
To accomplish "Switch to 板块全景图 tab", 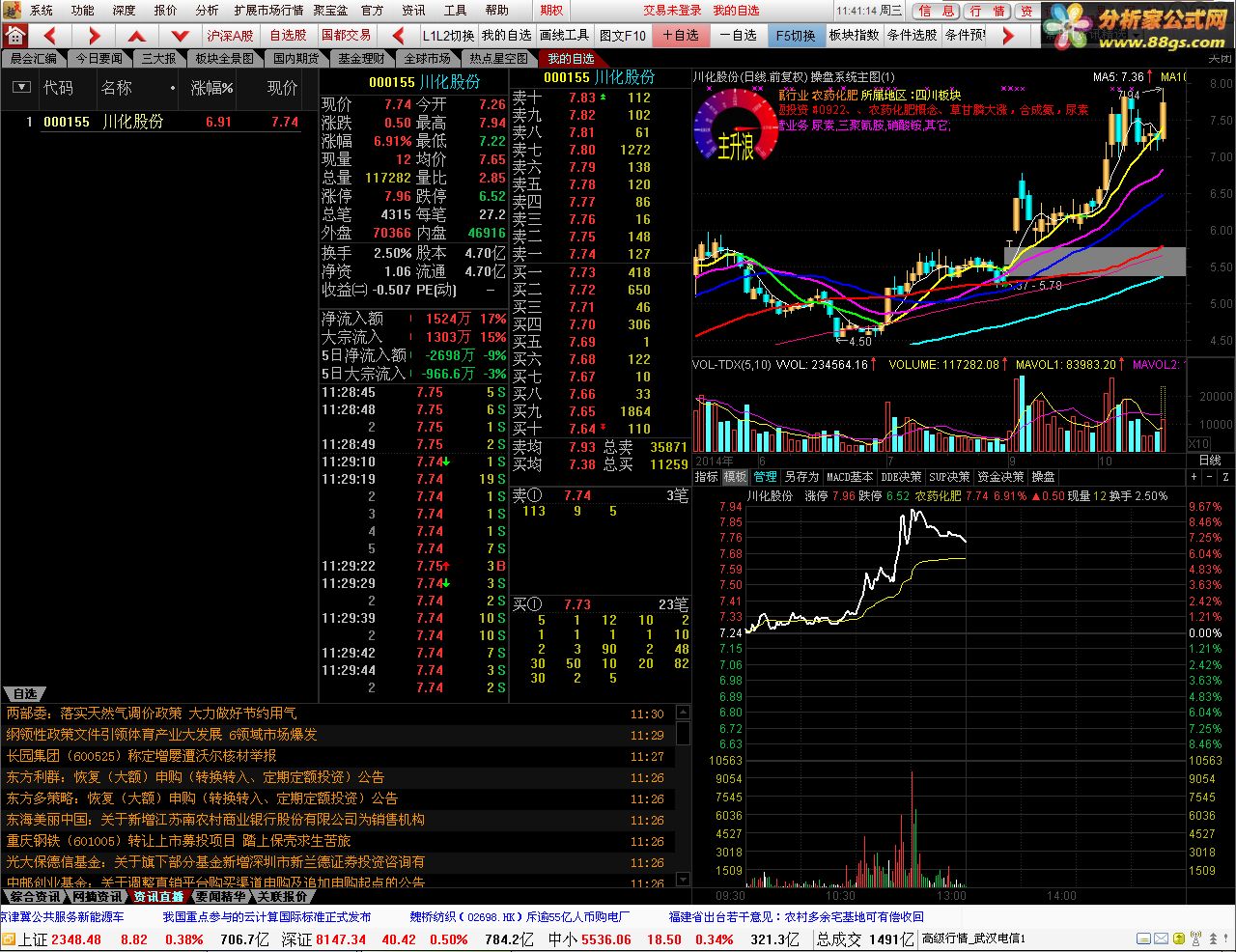I will pyautogui.click(x=224, y=59).
